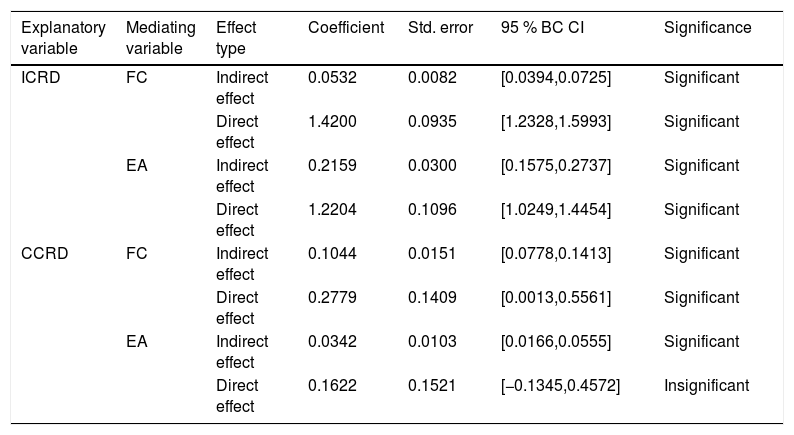Click coefficient value 0.1622
Image resolution: width=794 pixels, height=435 pixels.
click(x=332, y=385)
